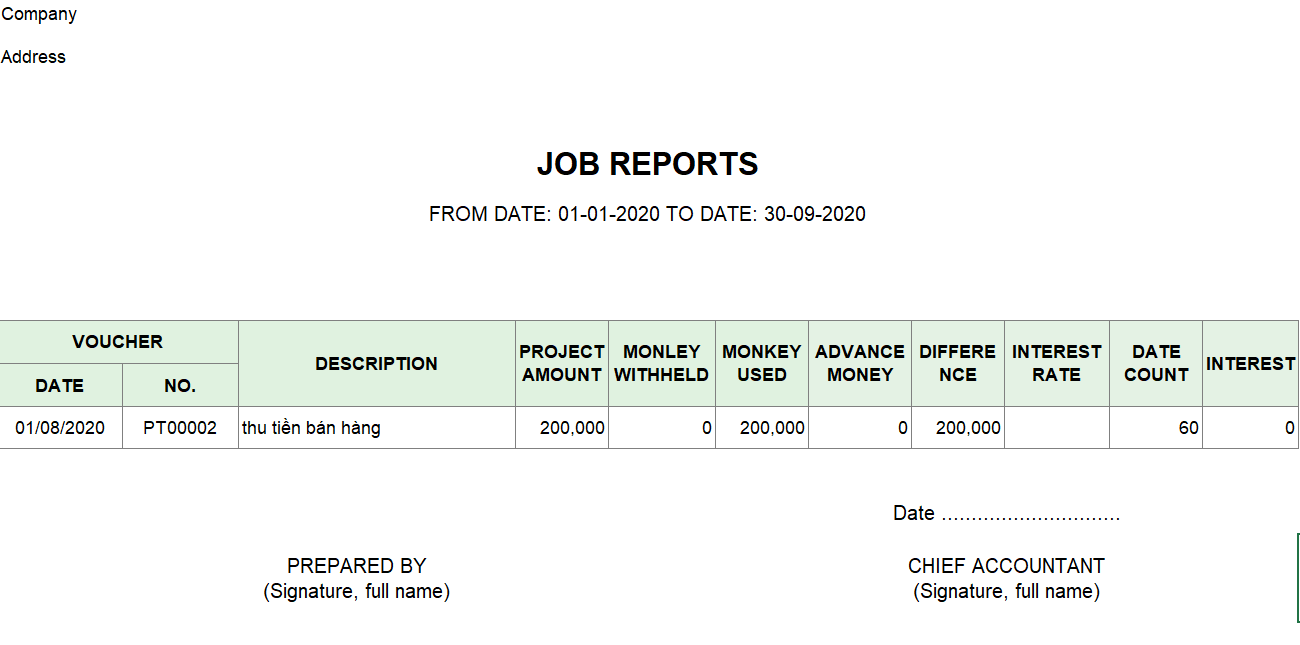Select the PREPARED BY signature label
1300x645 pixels.
click(356, 566)
